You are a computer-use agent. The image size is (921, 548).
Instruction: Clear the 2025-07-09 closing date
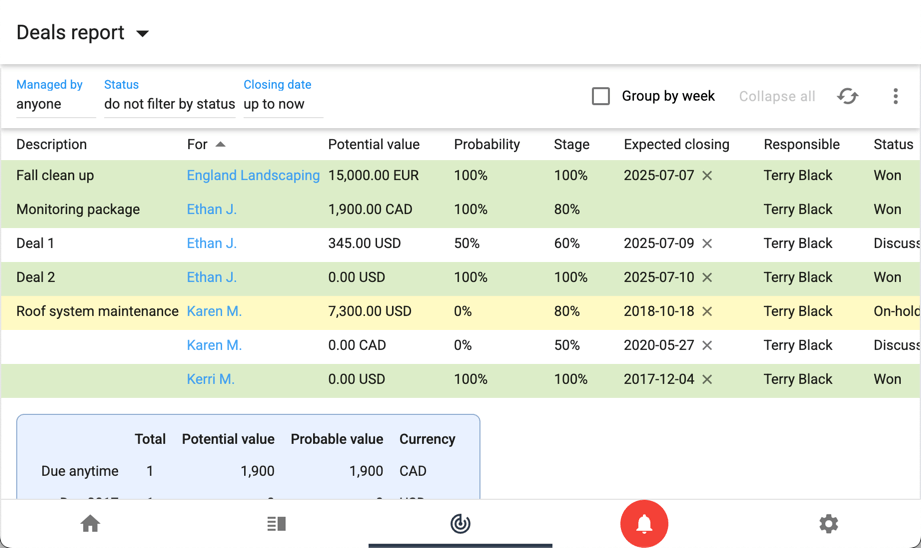click(707, 244)
